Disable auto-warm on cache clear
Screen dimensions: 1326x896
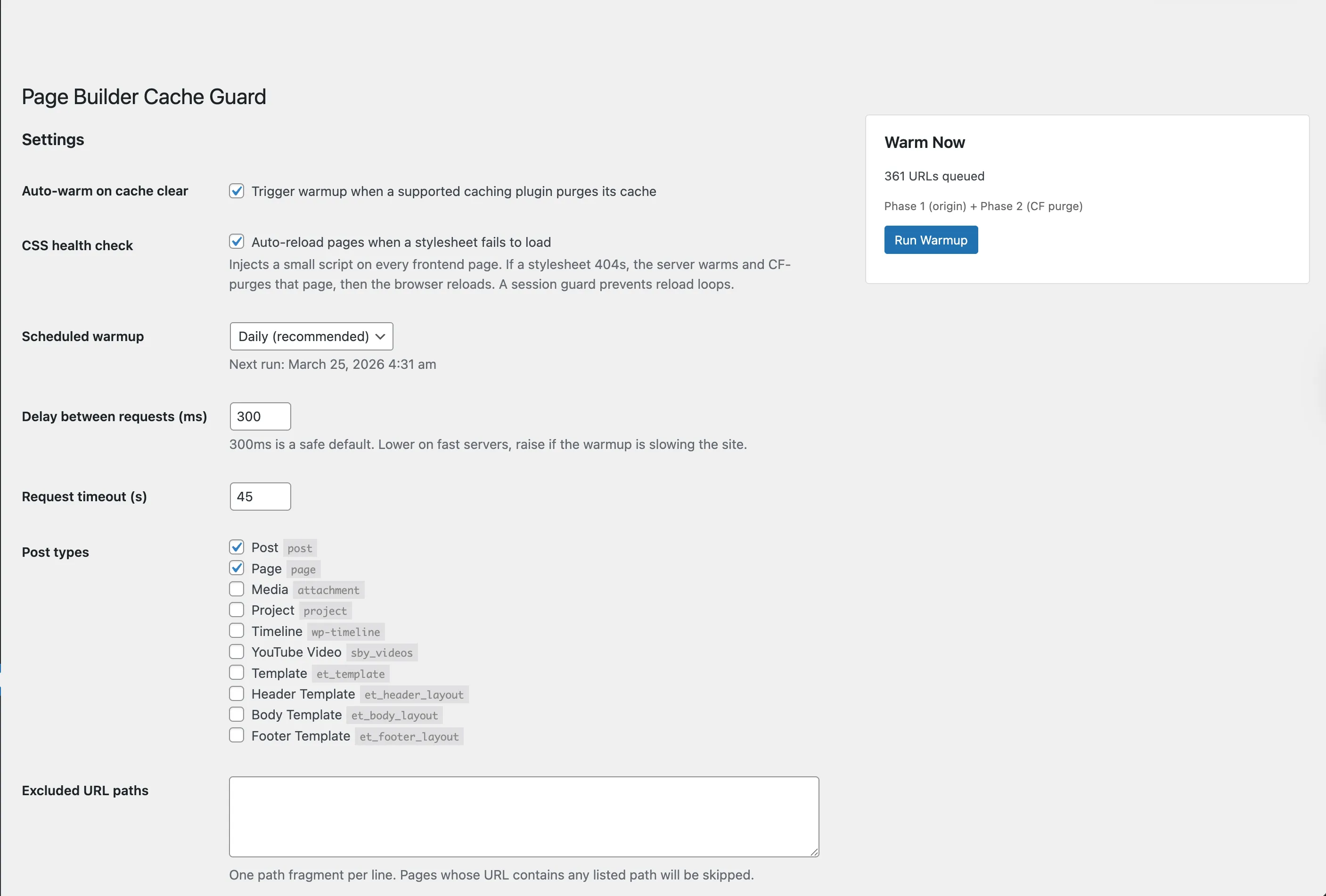coord(236,191)
